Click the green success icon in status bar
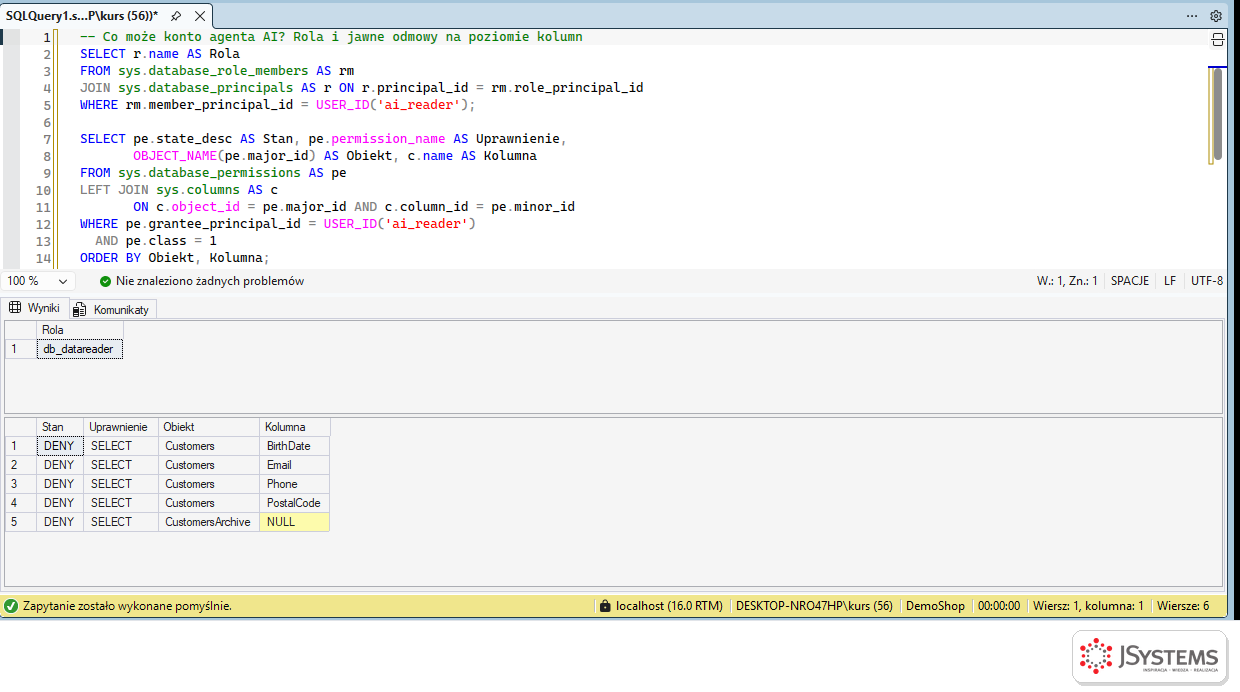Image resolution: width=1240 pixels, height=692 pixels. [x=11, y=606]
